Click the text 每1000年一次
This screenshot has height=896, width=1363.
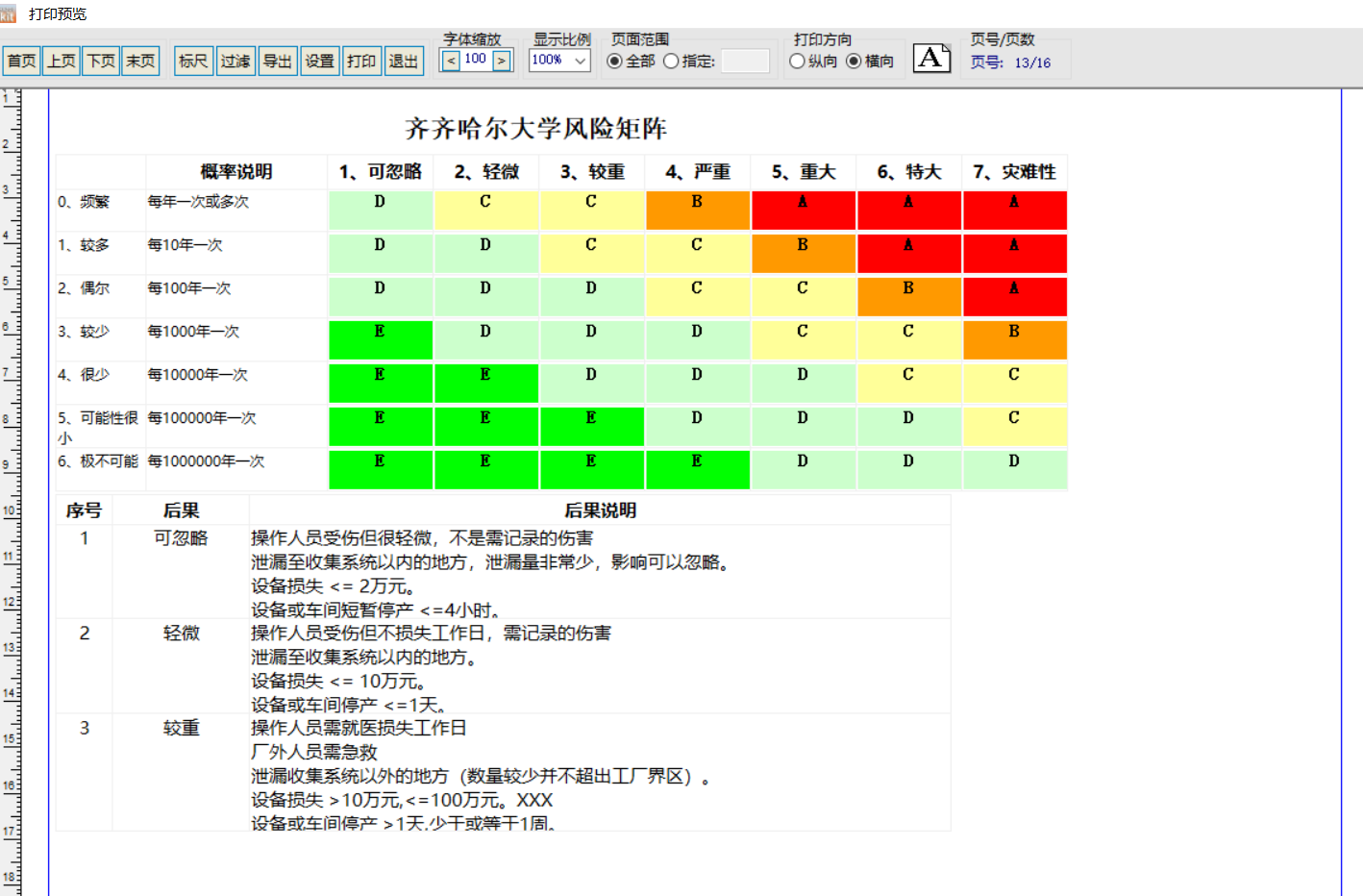193,332
